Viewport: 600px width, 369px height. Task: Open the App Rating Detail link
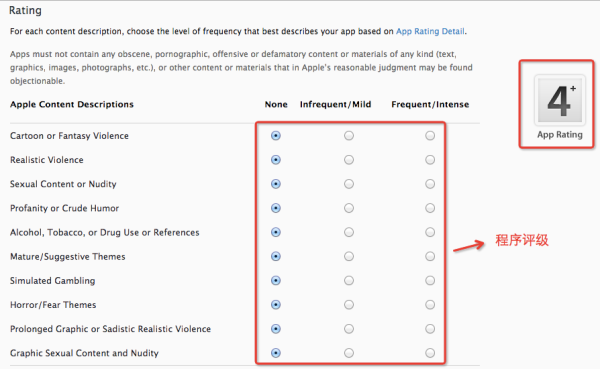430,31
